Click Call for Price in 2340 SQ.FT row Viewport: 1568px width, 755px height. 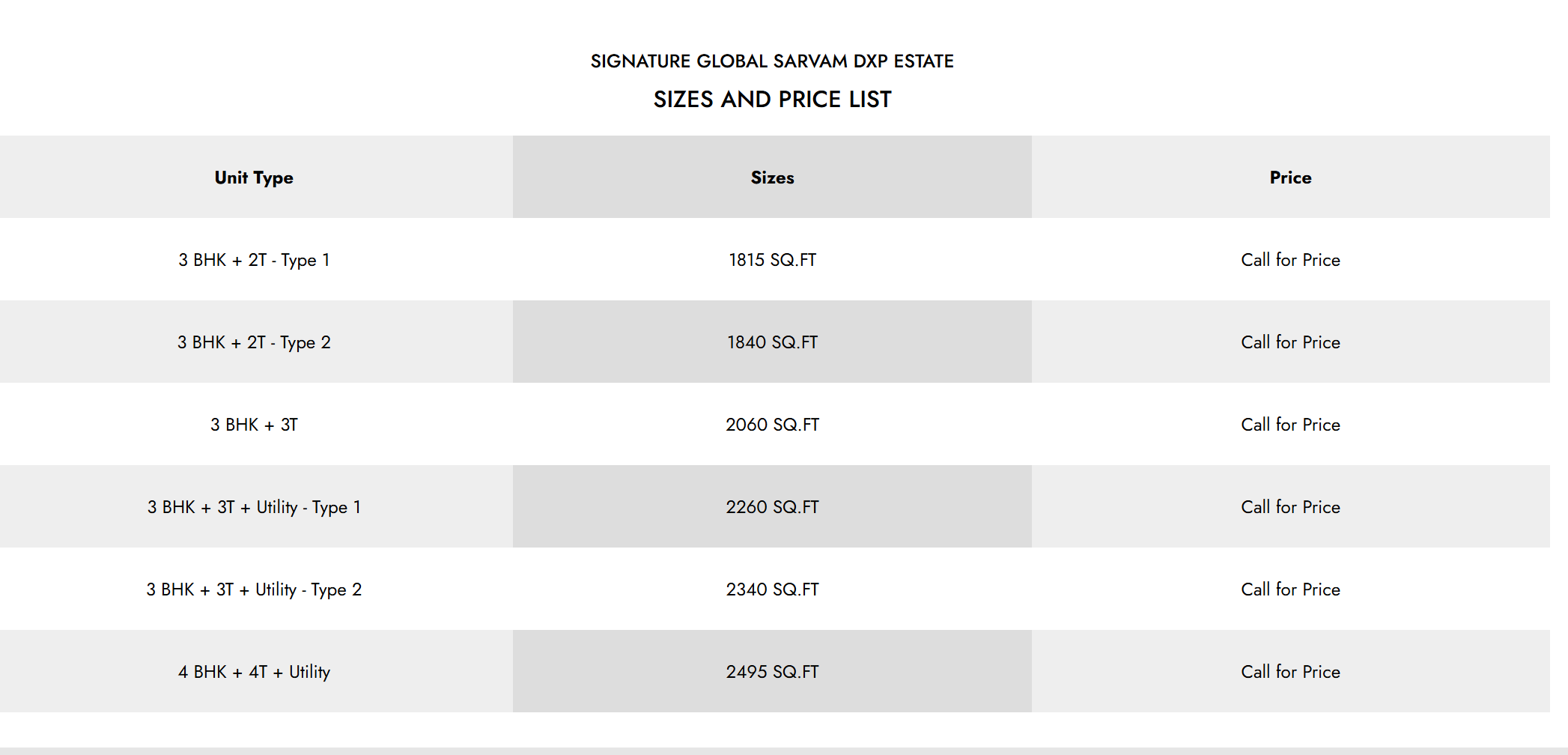[1290, 589]
